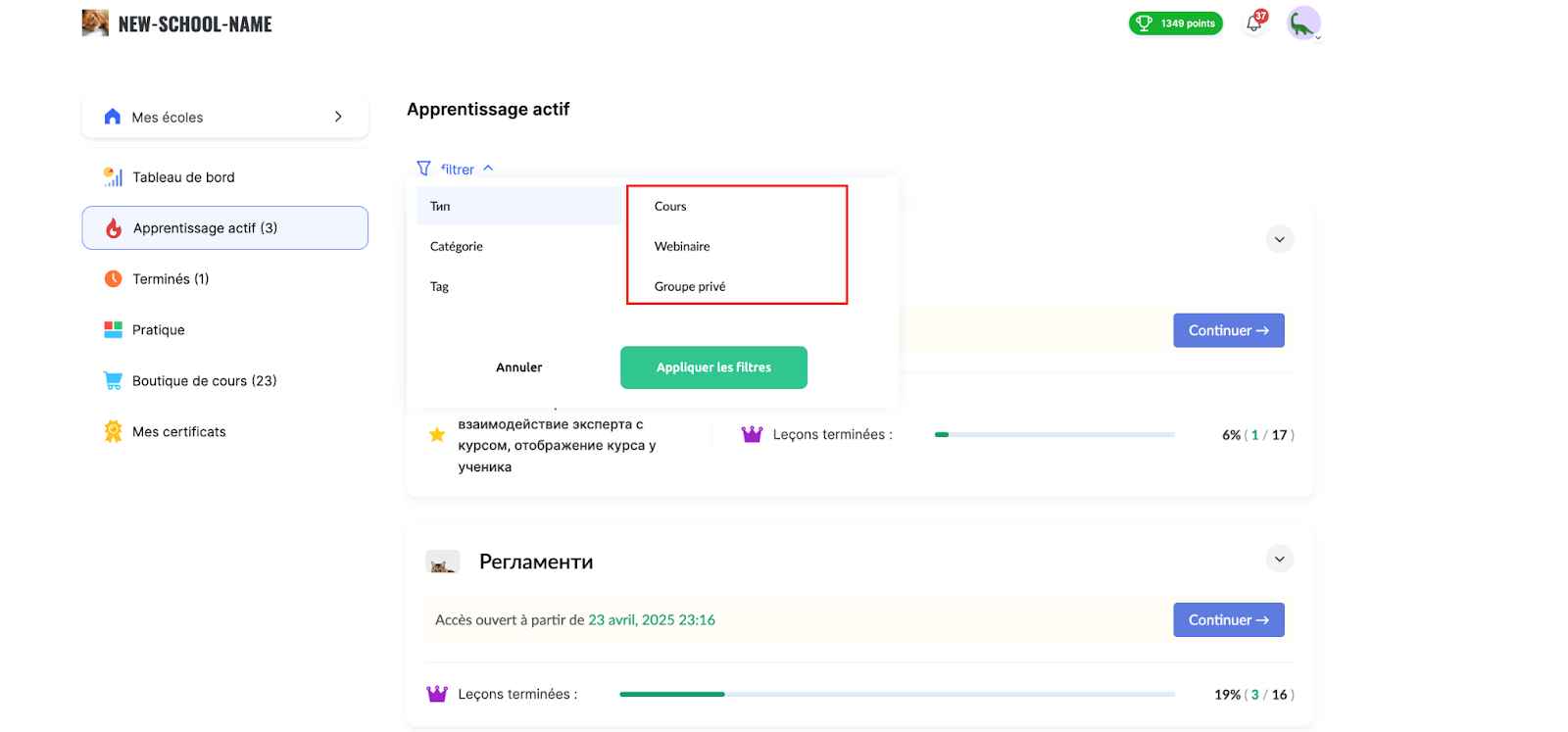This screenshot has width=1568, height=732.
Task: Choose the Groupe privé filter option
Action: [690, 287]
